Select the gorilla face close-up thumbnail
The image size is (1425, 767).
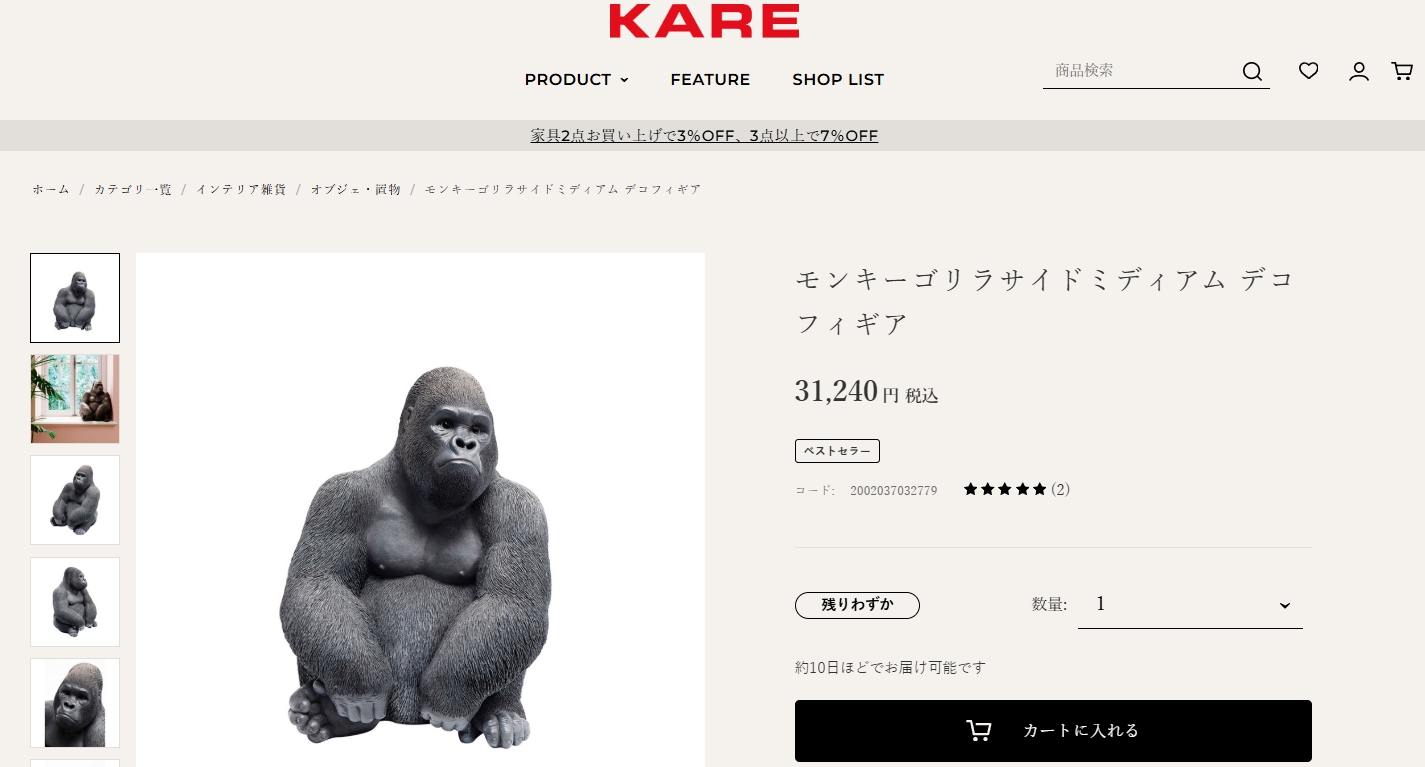(x=75, y=703)
